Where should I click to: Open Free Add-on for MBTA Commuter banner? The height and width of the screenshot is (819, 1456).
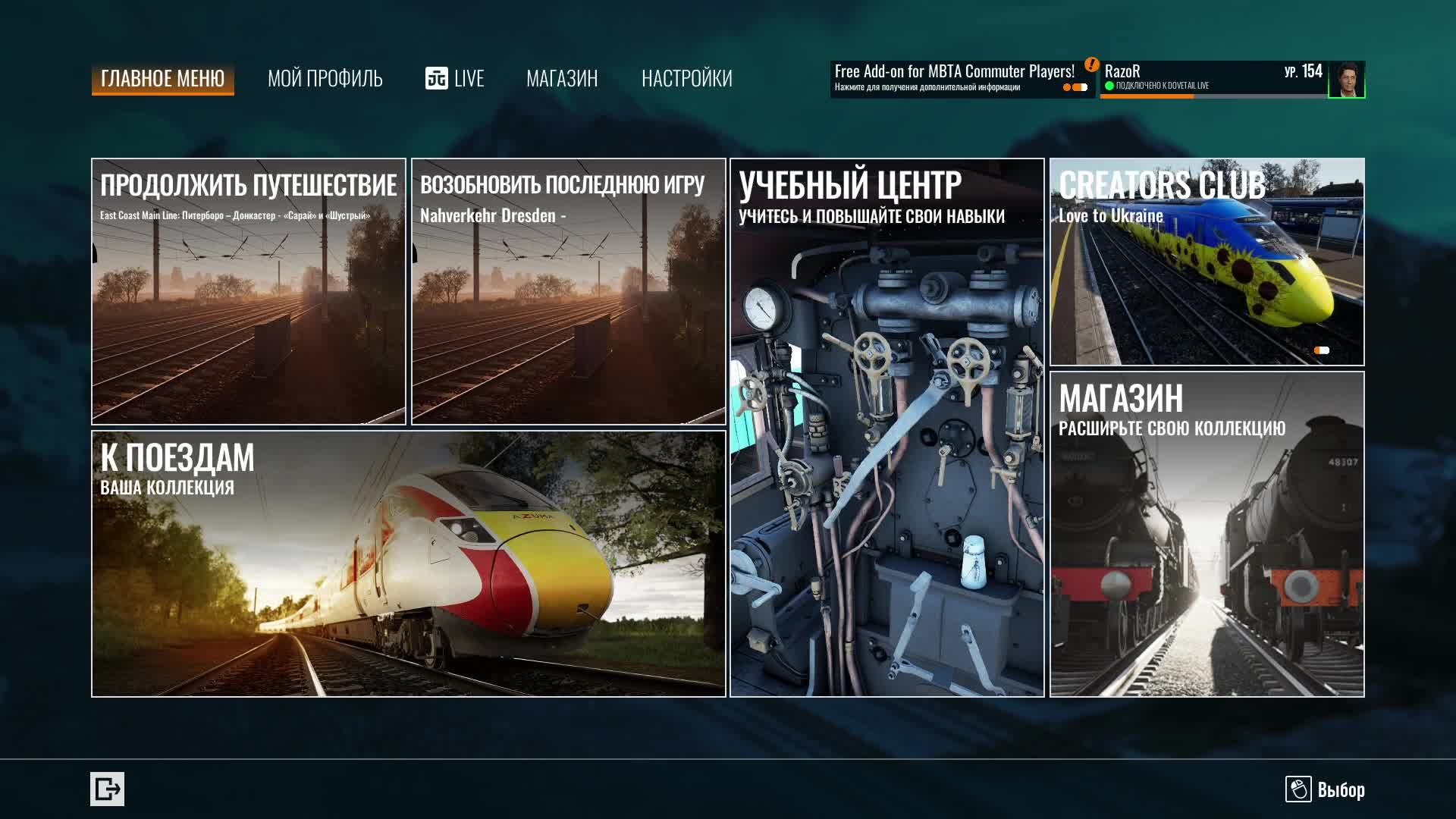(x=954, y=77)
